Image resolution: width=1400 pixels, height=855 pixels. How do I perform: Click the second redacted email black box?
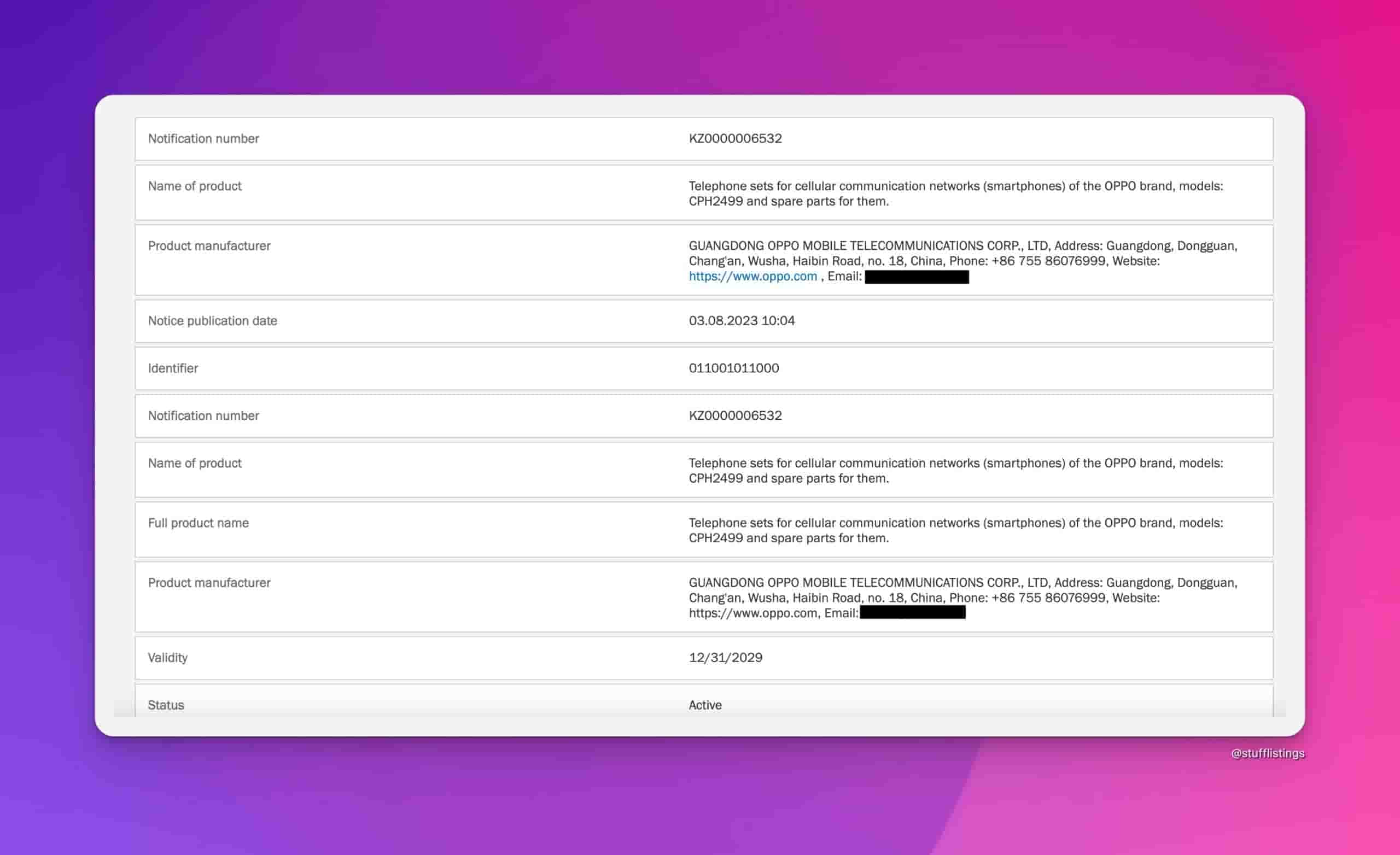[912, 612]
